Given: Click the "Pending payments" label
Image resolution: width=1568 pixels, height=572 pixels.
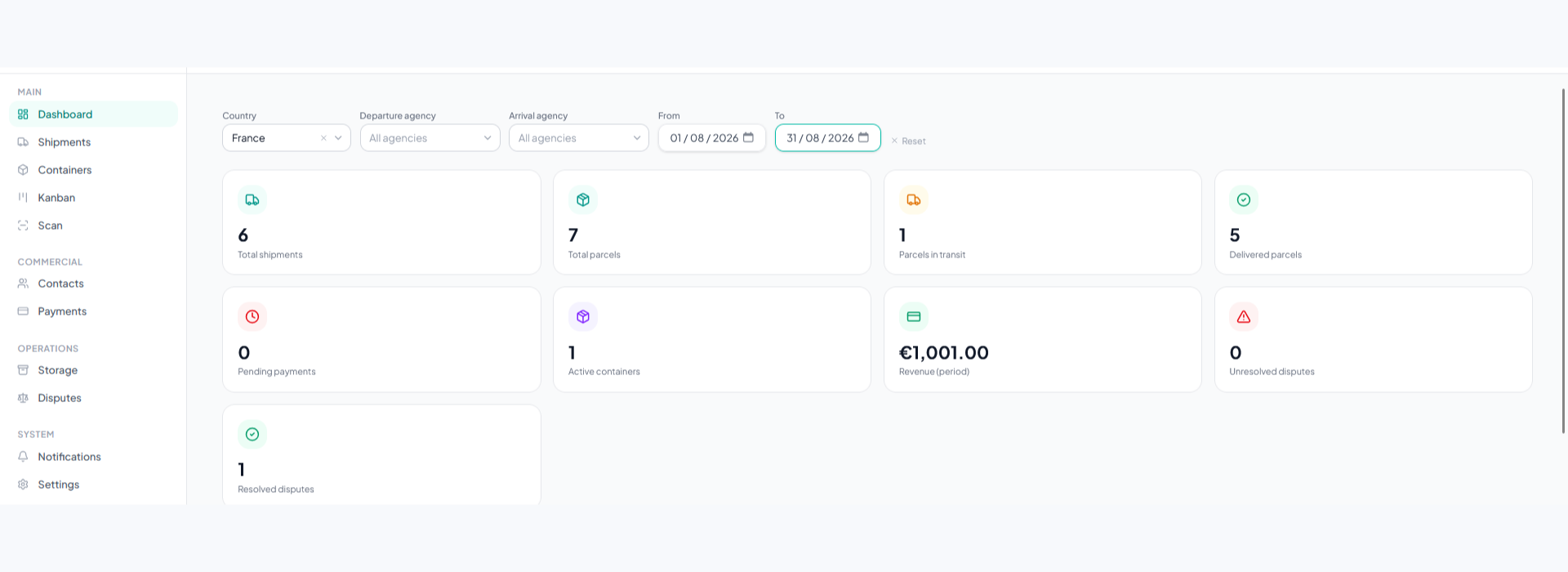Looking at the screenshot, I should [277, 372].
